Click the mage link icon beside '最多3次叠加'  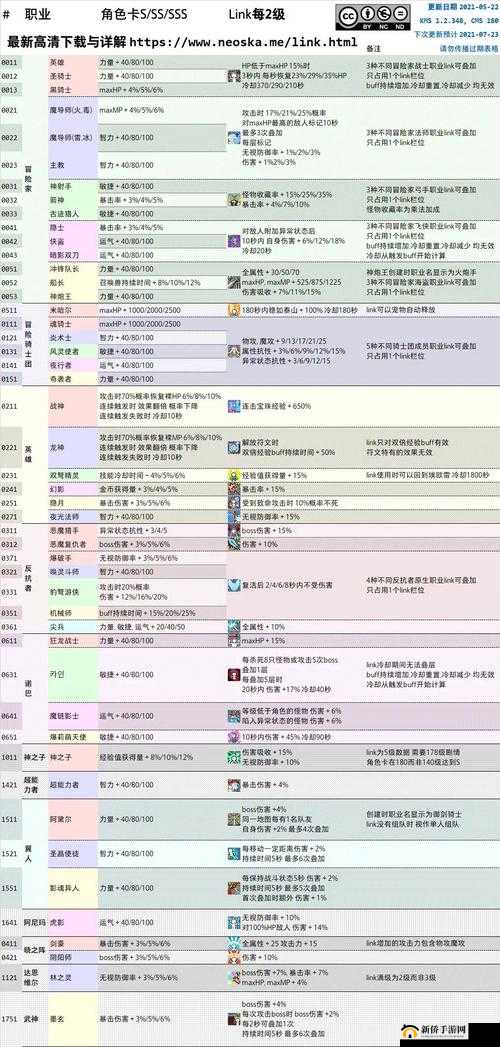pyautogui.click(x=234, y=138)
